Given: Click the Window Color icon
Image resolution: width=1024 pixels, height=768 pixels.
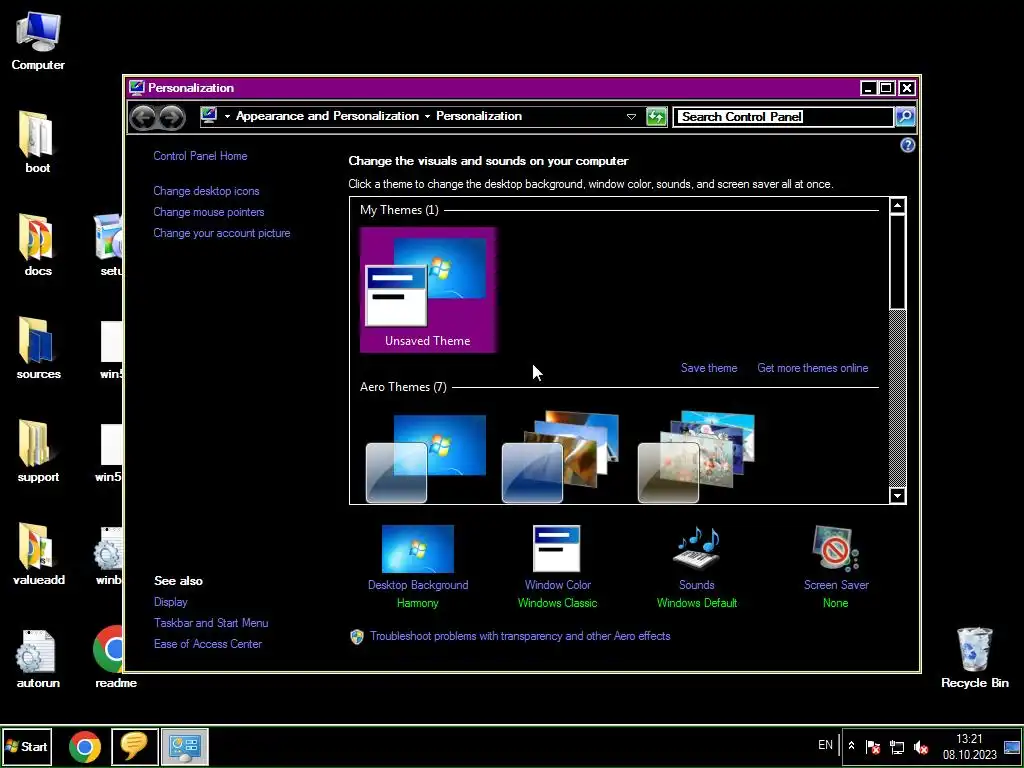Looking at the screenshot, I should click(x=556, y=549).
